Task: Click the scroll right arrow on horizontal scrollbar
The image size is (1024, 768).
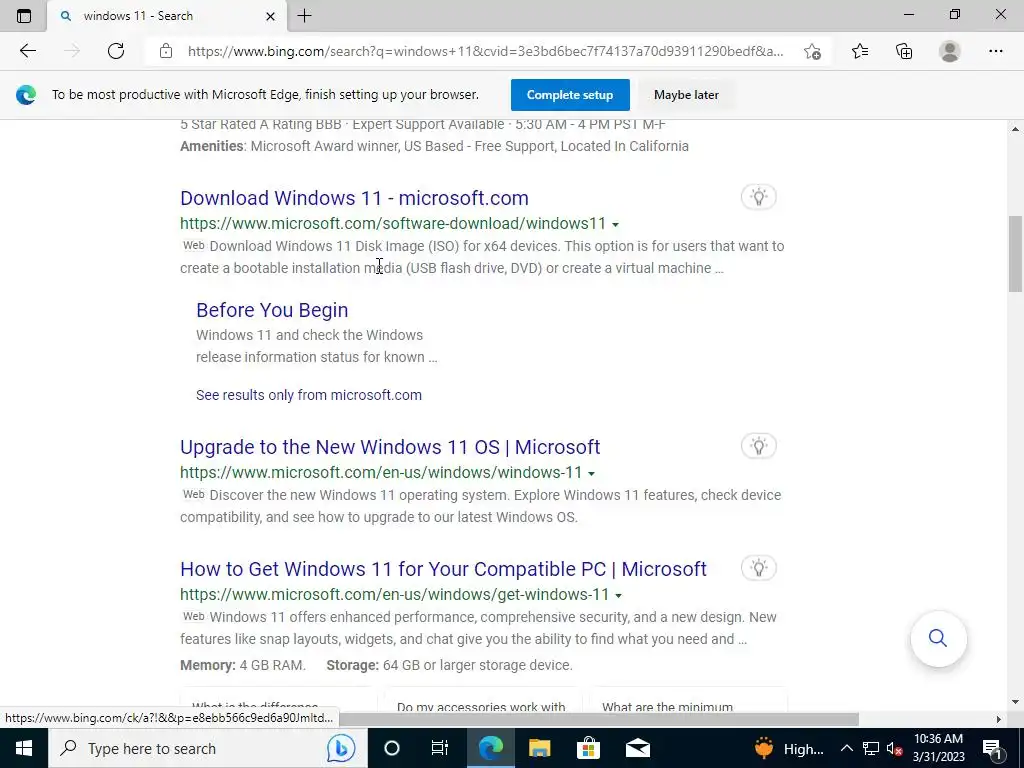Action: pos(999,719)
